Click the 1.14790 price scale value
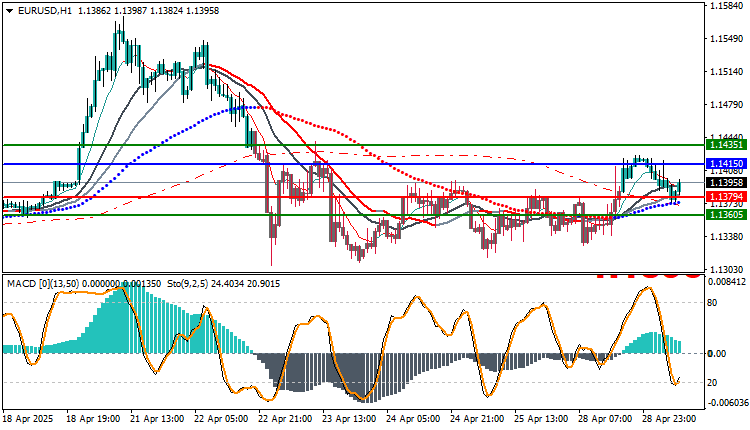The height and width of the screenshot is (430, 750). tap(727, 105)
